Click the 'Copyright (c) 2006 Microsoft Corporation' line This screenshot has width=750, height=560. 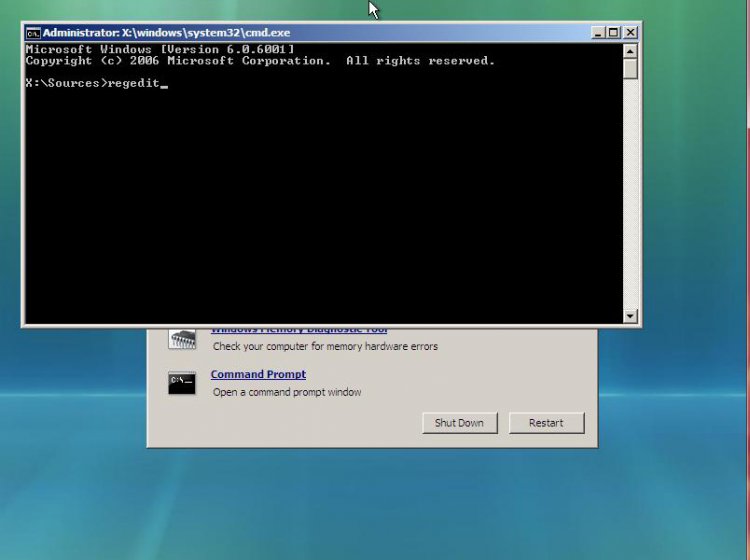[x=178, y=61]
